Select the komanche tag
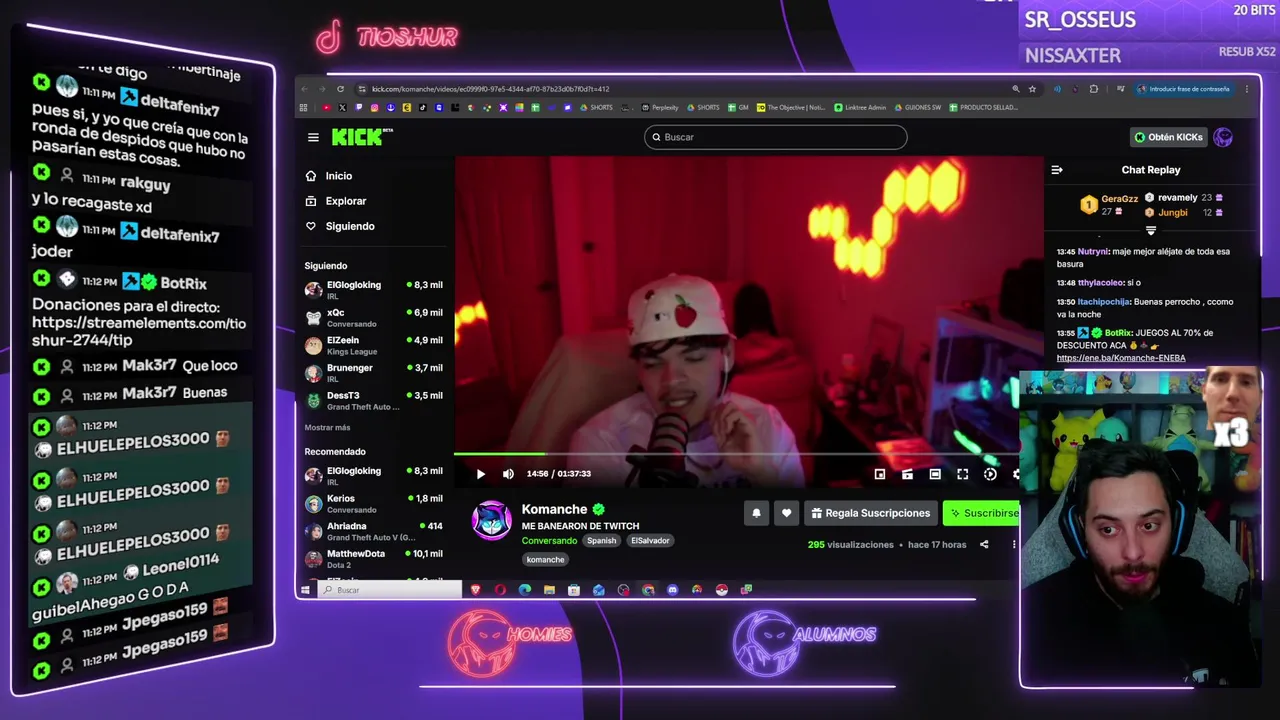This screenshot has height=720, width=1280. 545,559
